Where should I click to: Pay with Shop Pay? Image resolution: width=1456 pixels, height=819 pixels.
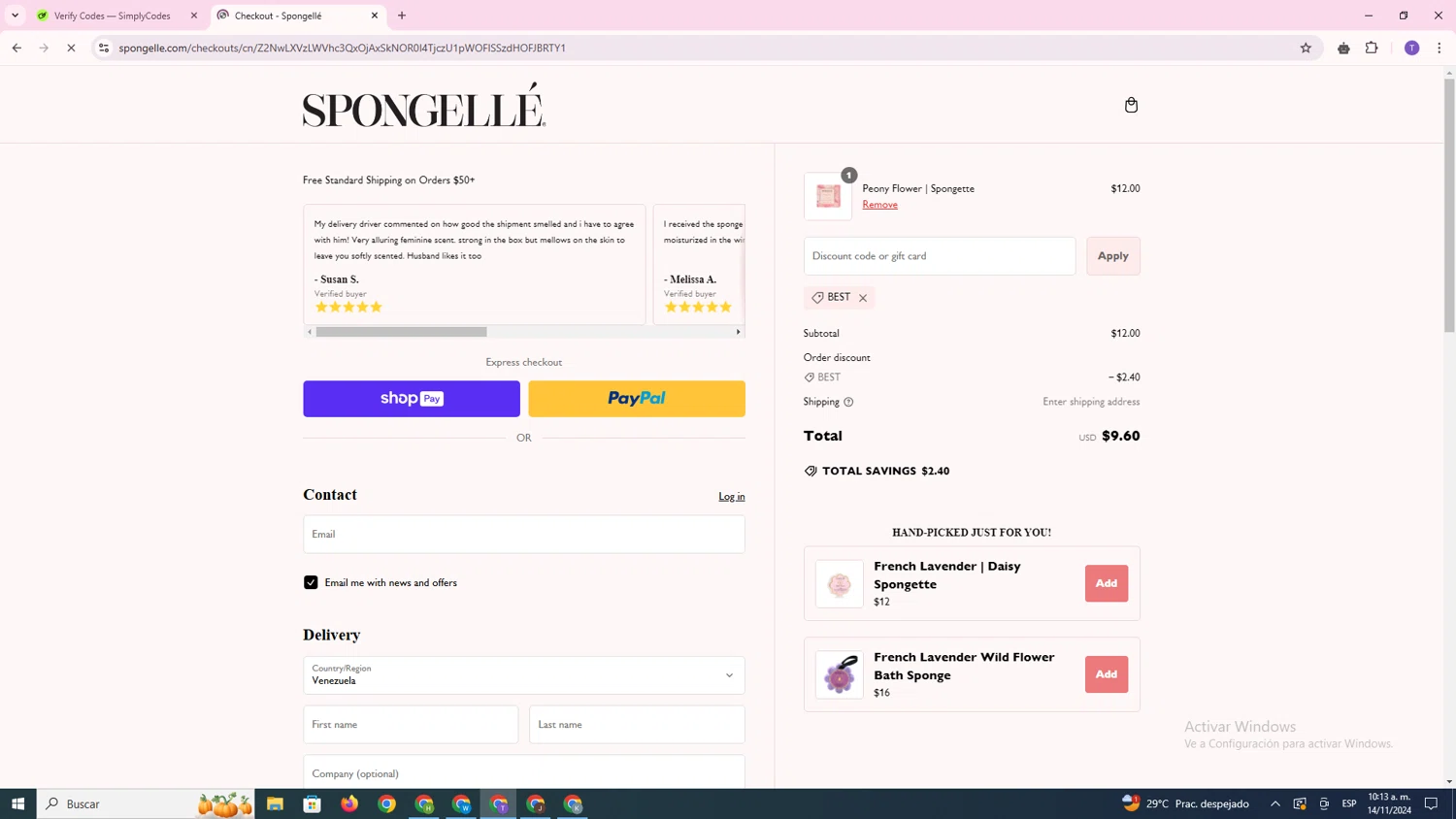(x=412, y=399)
